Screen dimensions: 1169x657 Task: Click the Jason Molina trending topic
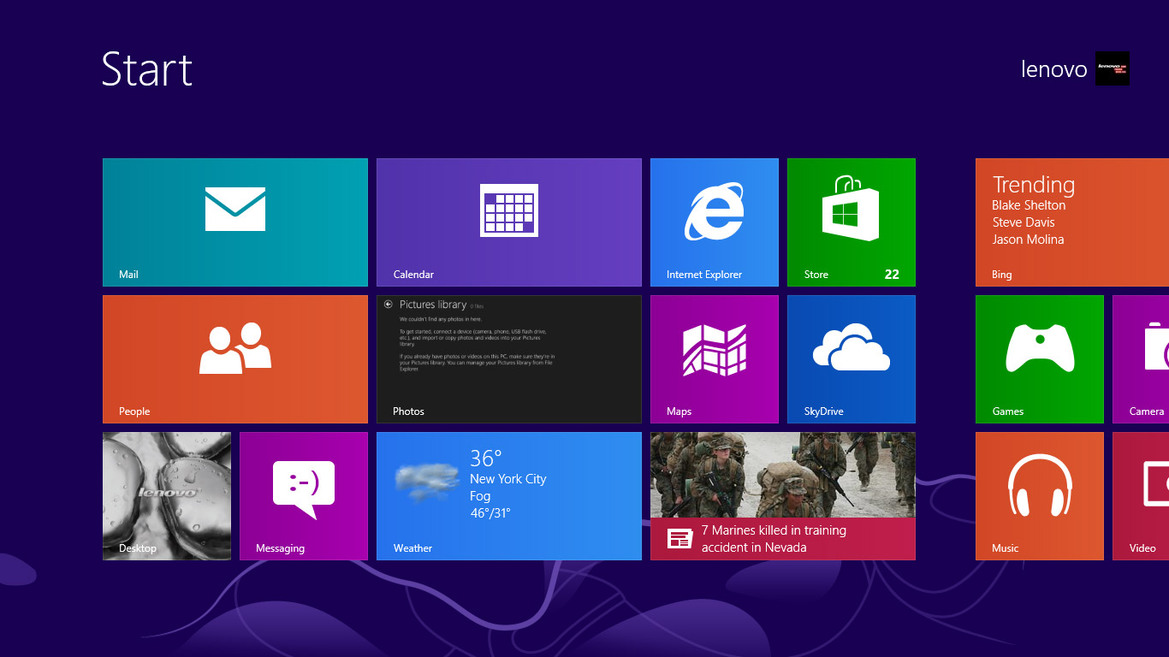click(x=1027, y=239)
